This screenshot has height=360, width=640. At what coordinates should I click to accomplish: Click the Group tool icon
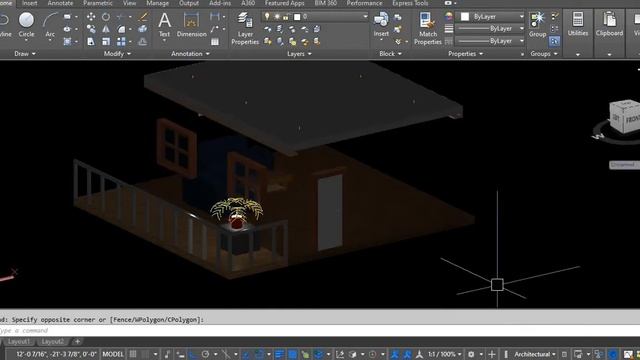coord(538,24)
